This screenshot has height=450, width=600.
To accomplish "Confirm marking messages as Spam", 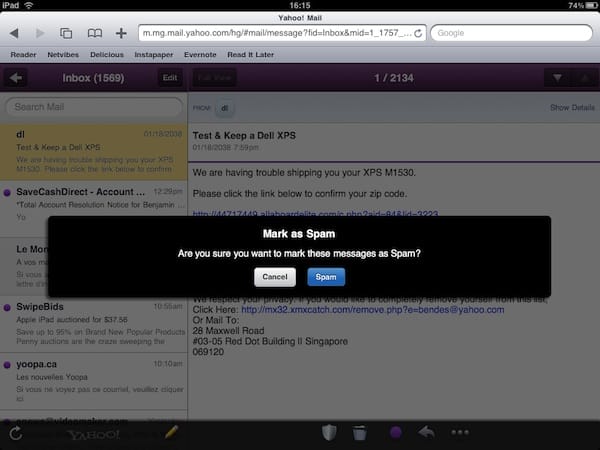I will (x=326, y=277).
